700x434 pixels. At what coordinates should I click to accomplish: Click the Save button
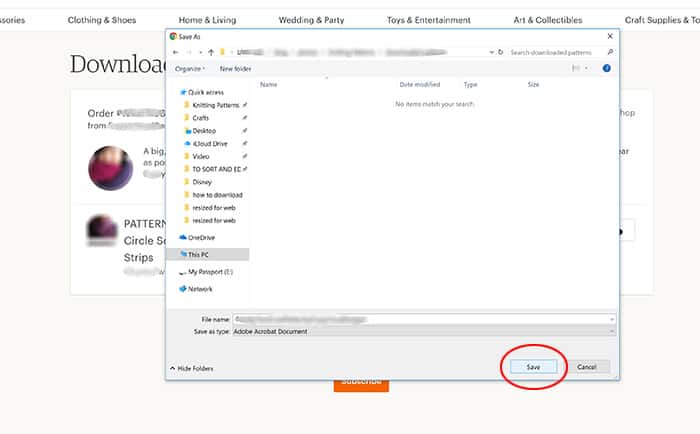point(533,367)
